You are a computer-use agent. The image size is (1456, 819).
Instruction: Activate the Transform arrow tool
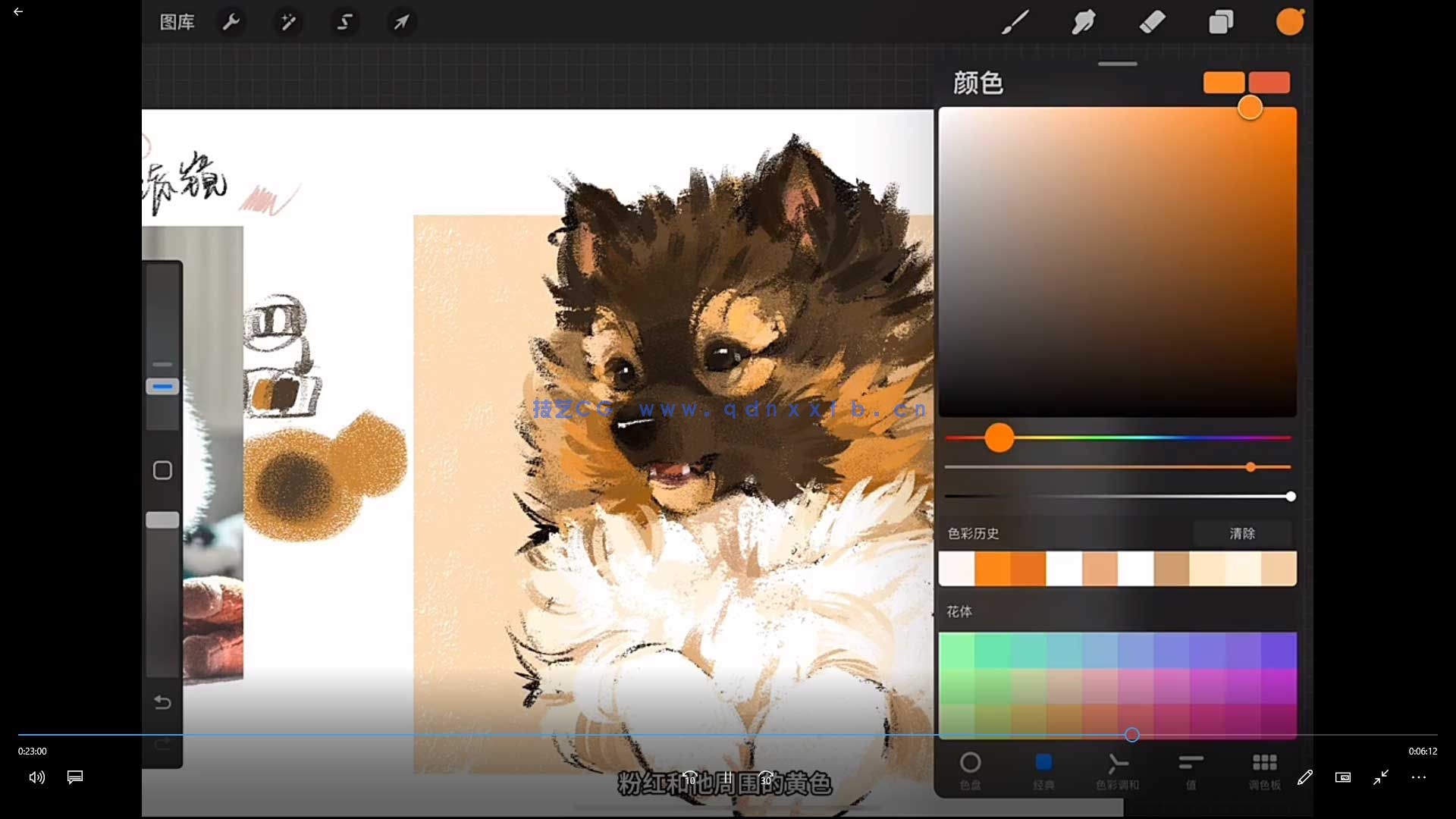click(401, 22)
